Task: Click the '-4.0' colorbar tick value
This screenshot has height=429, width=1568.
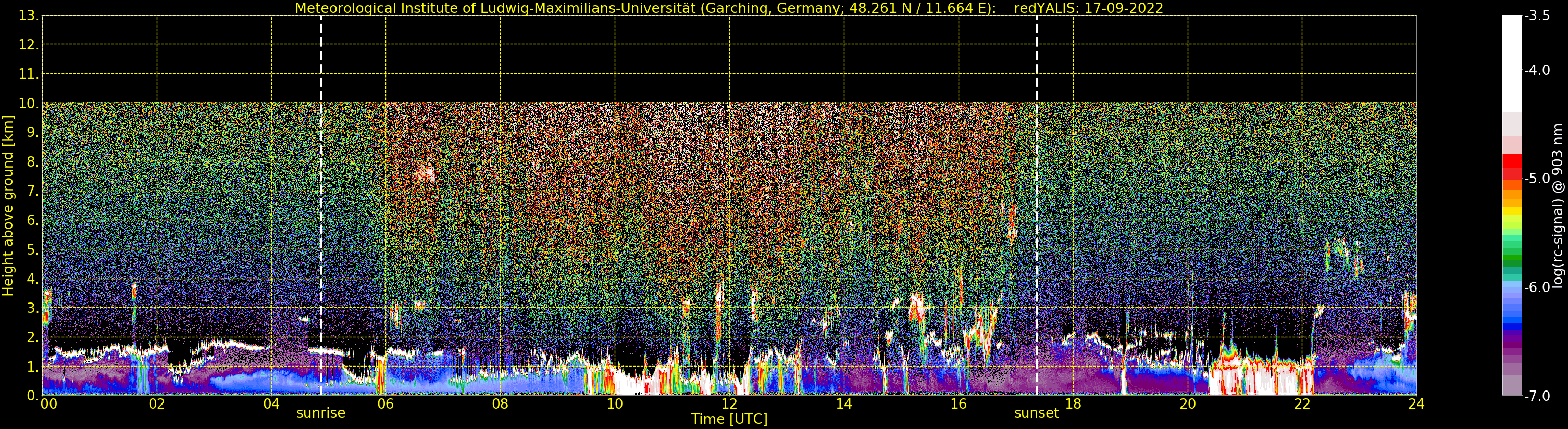Action: click(x=1537, y=71)
